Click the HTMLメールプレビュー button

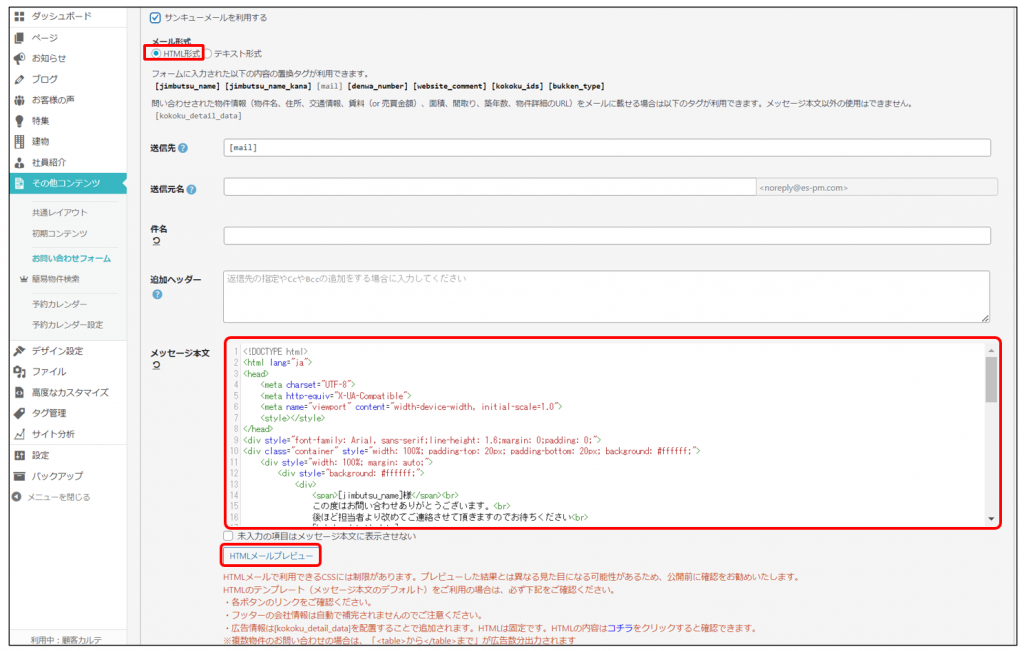(271, 556)
